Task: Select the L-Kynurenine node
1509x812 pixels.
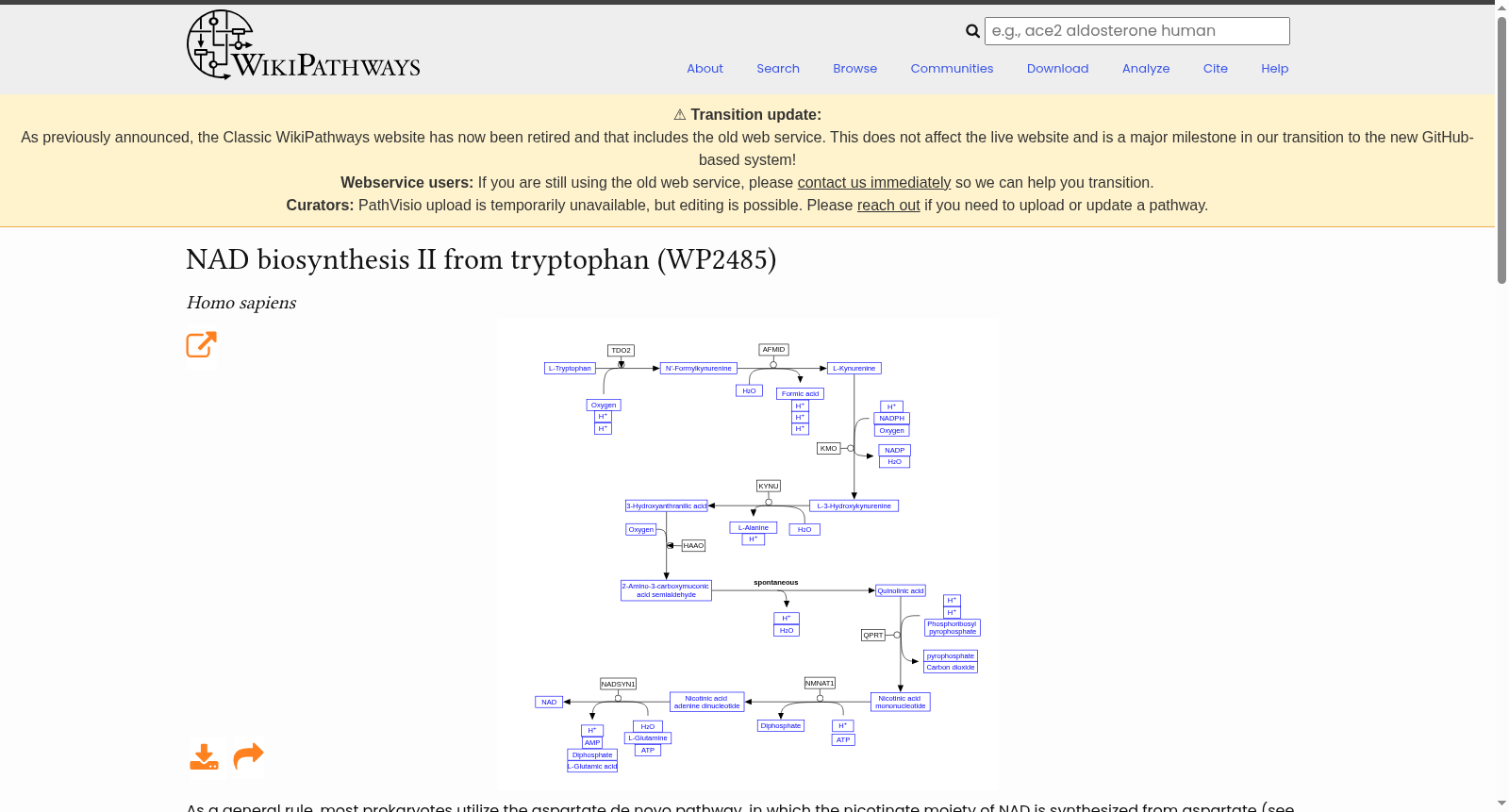Action: 854,369
